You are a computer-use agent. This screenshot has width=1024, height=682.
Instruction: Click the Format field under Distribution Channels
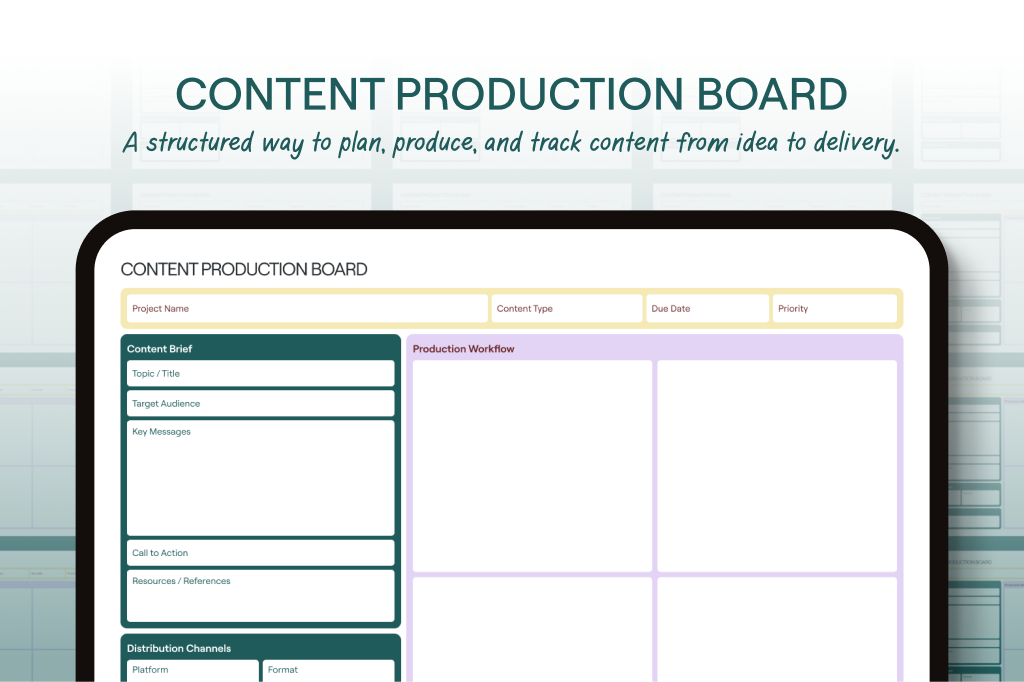point(328,670)
